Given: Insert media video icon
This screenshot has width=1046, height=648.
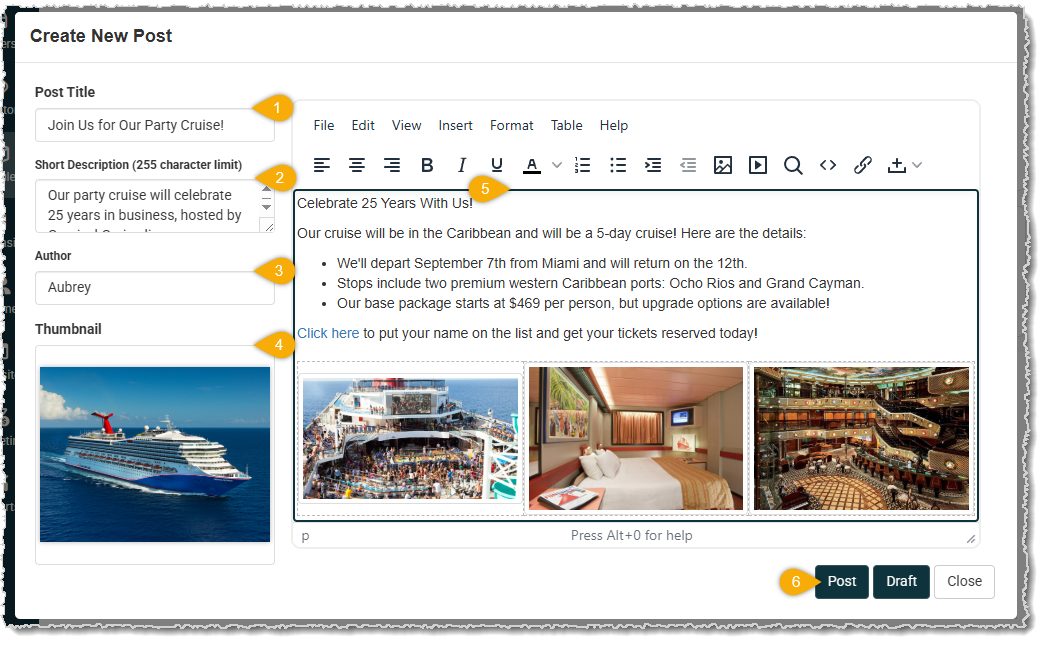Looking at the screenshot, I should coord(758,165).
